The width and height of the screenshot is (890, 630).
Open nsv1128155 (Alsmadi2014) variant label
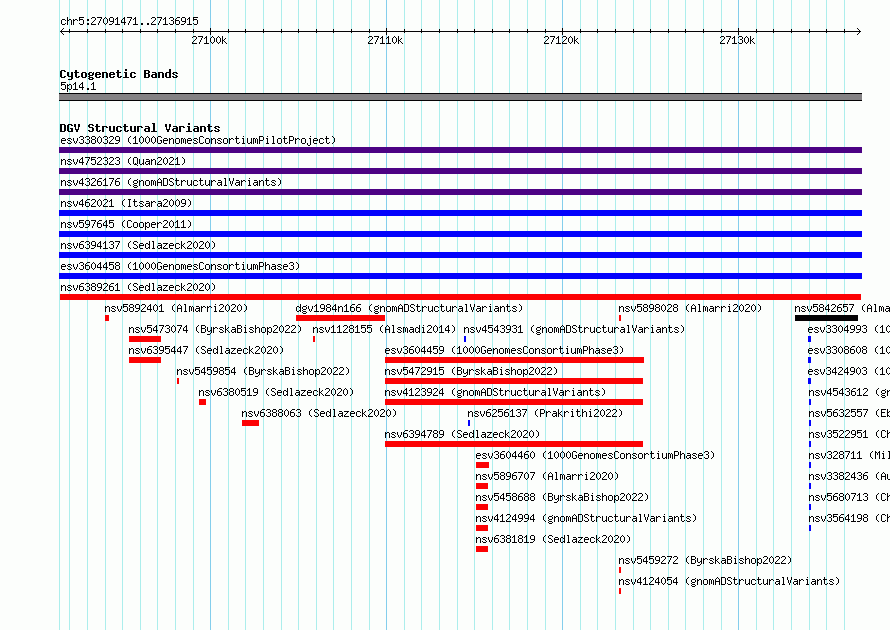pyautogui.click(x=384, y=329)
